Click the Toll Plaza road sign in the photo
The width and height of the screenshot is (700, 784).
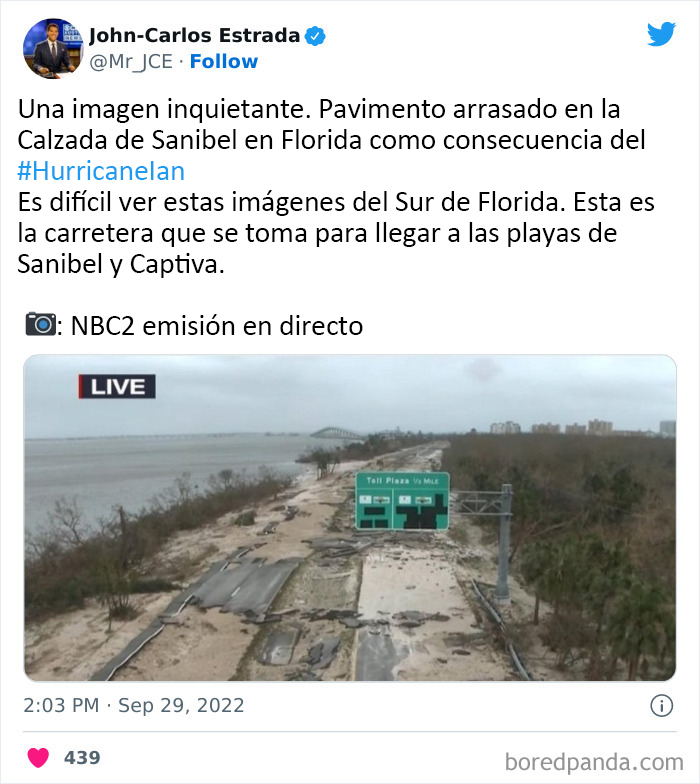click(402, 501)
